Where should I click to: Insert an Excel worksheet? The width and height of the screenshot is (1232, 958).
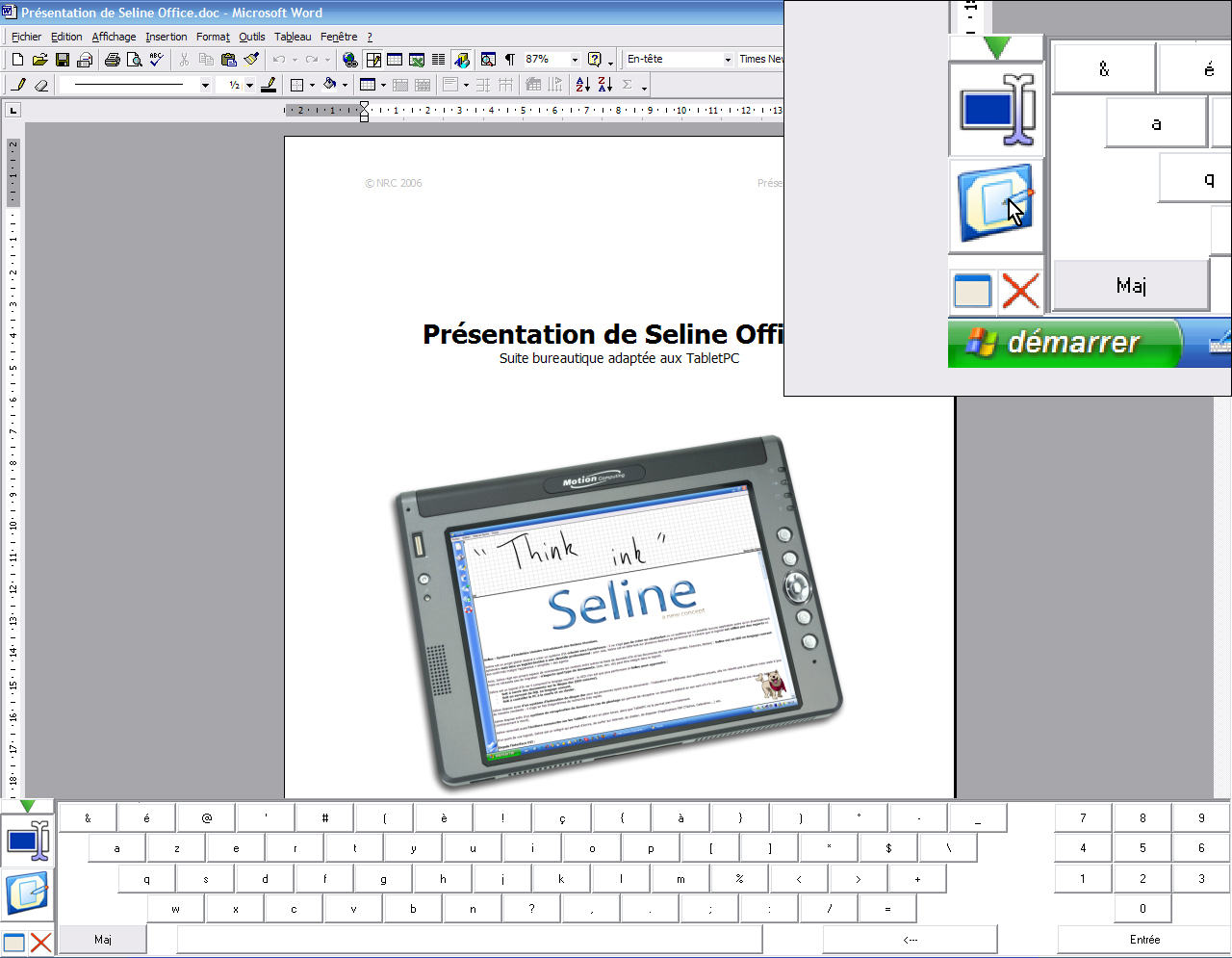[x=417, y=60]
